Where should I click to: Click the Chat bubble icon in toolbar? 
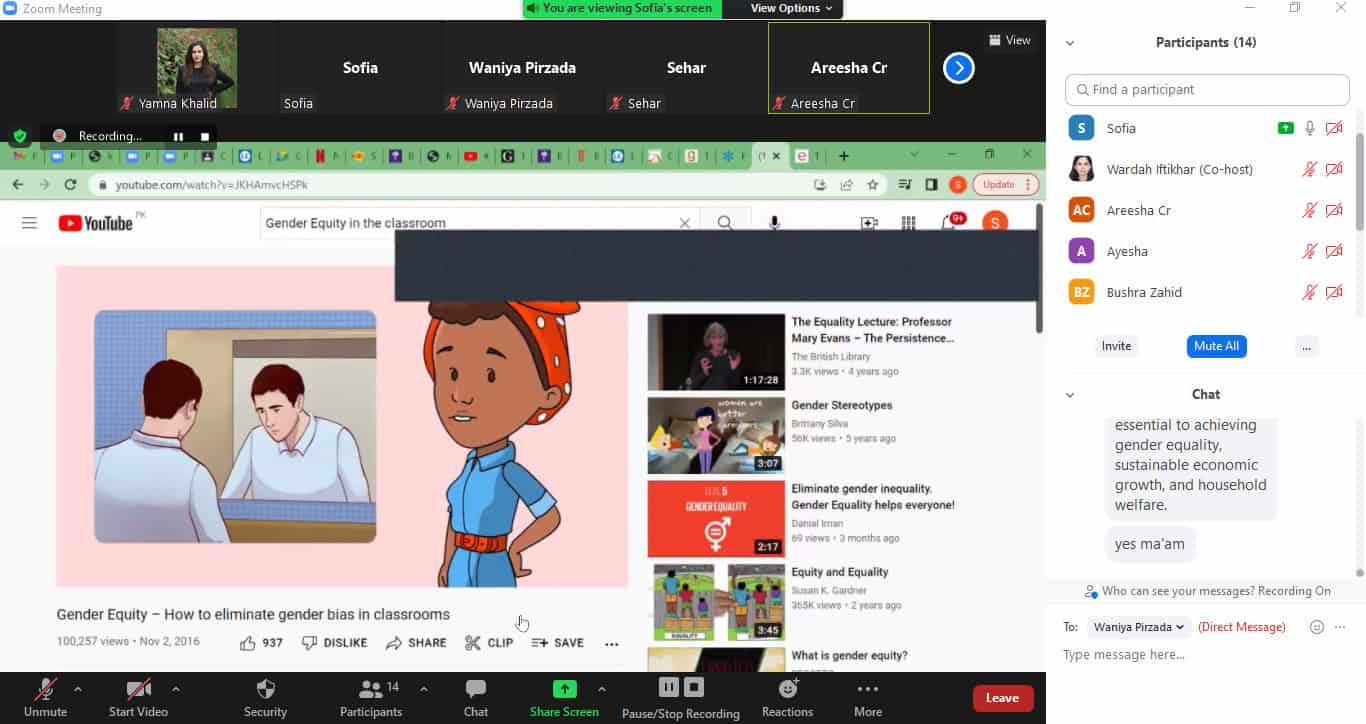(476, 689)
